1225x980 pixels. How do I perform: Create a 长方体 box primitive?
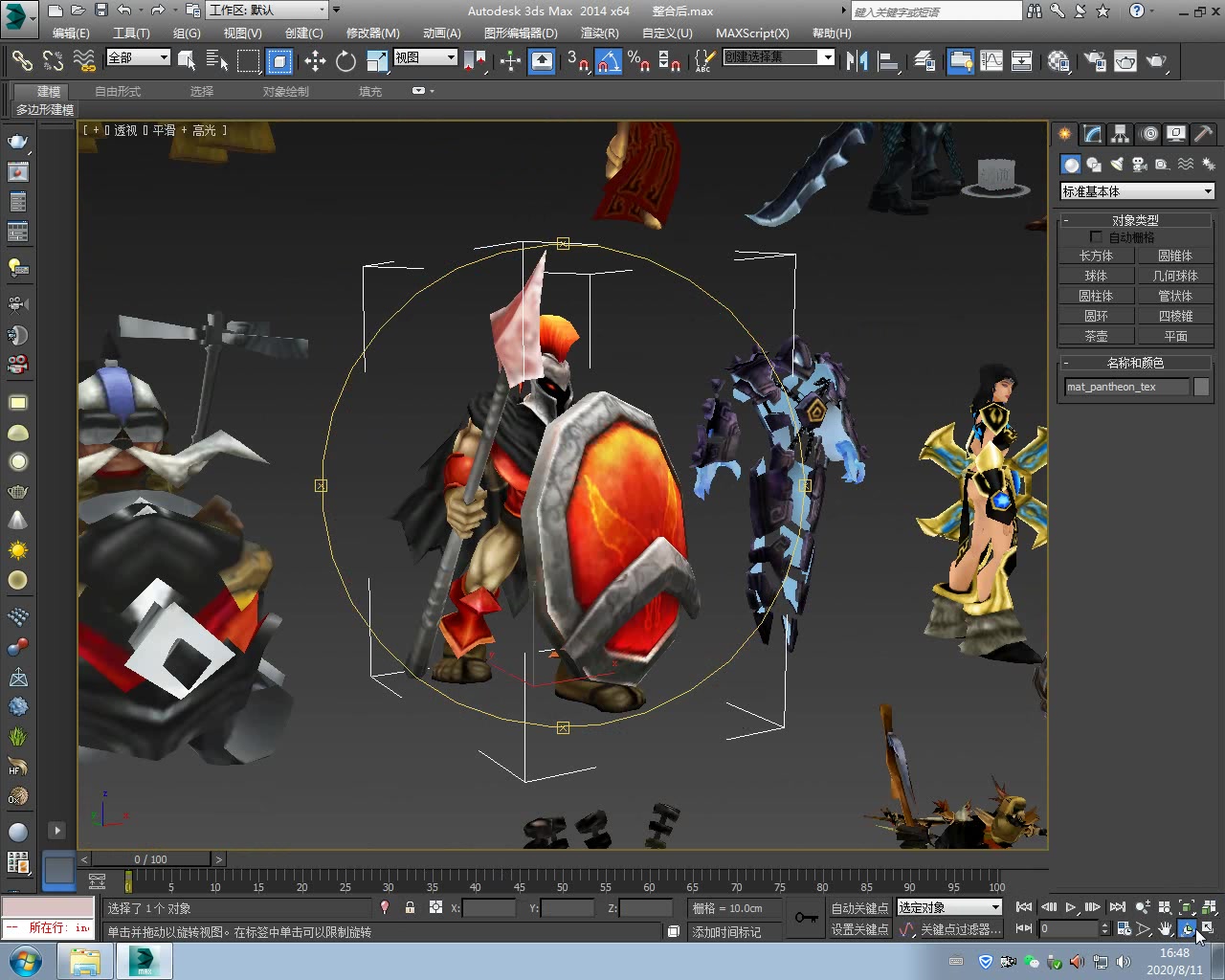point(1096,256)
